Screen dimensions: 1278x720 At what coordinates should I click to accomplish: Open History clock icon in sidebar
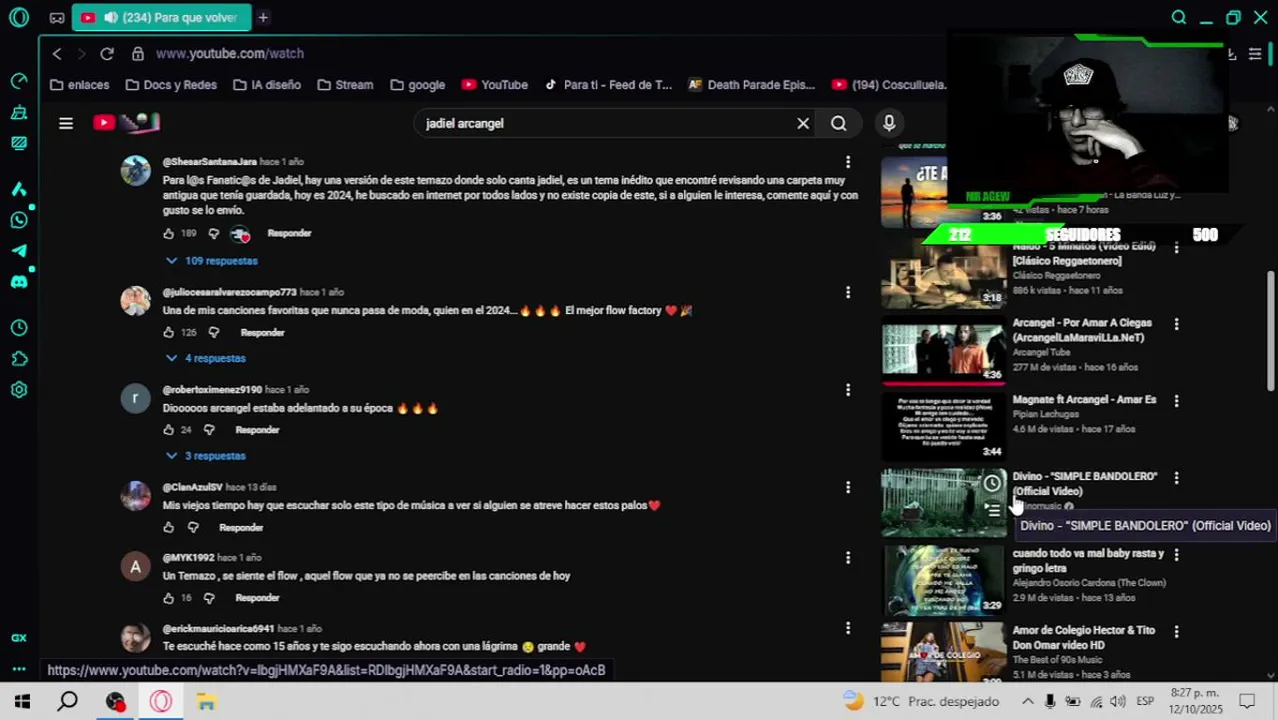19,328
